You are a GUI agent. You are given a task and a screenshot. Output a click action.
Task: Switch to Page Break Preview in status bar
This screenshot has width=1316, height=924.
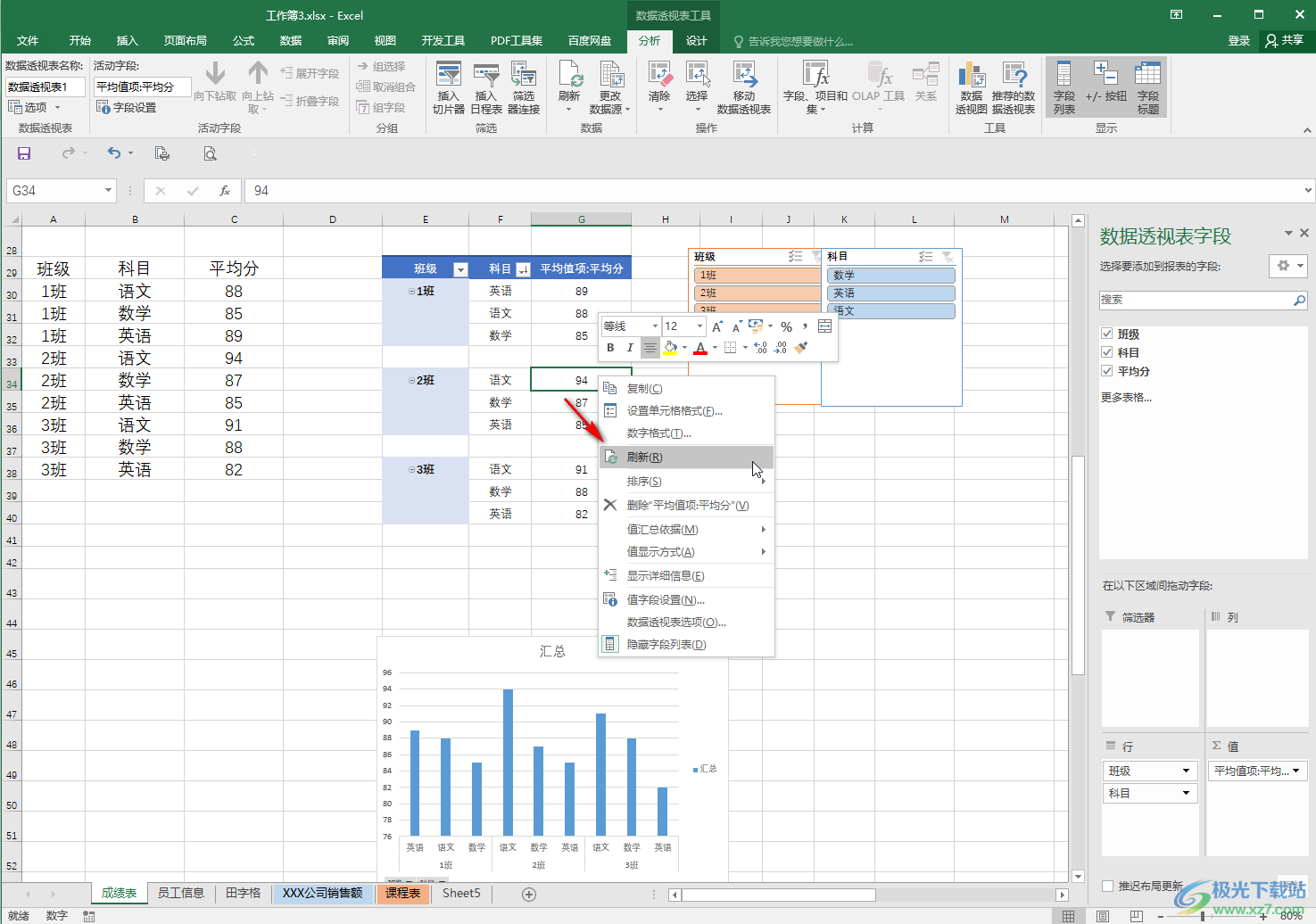(1136, 916)
